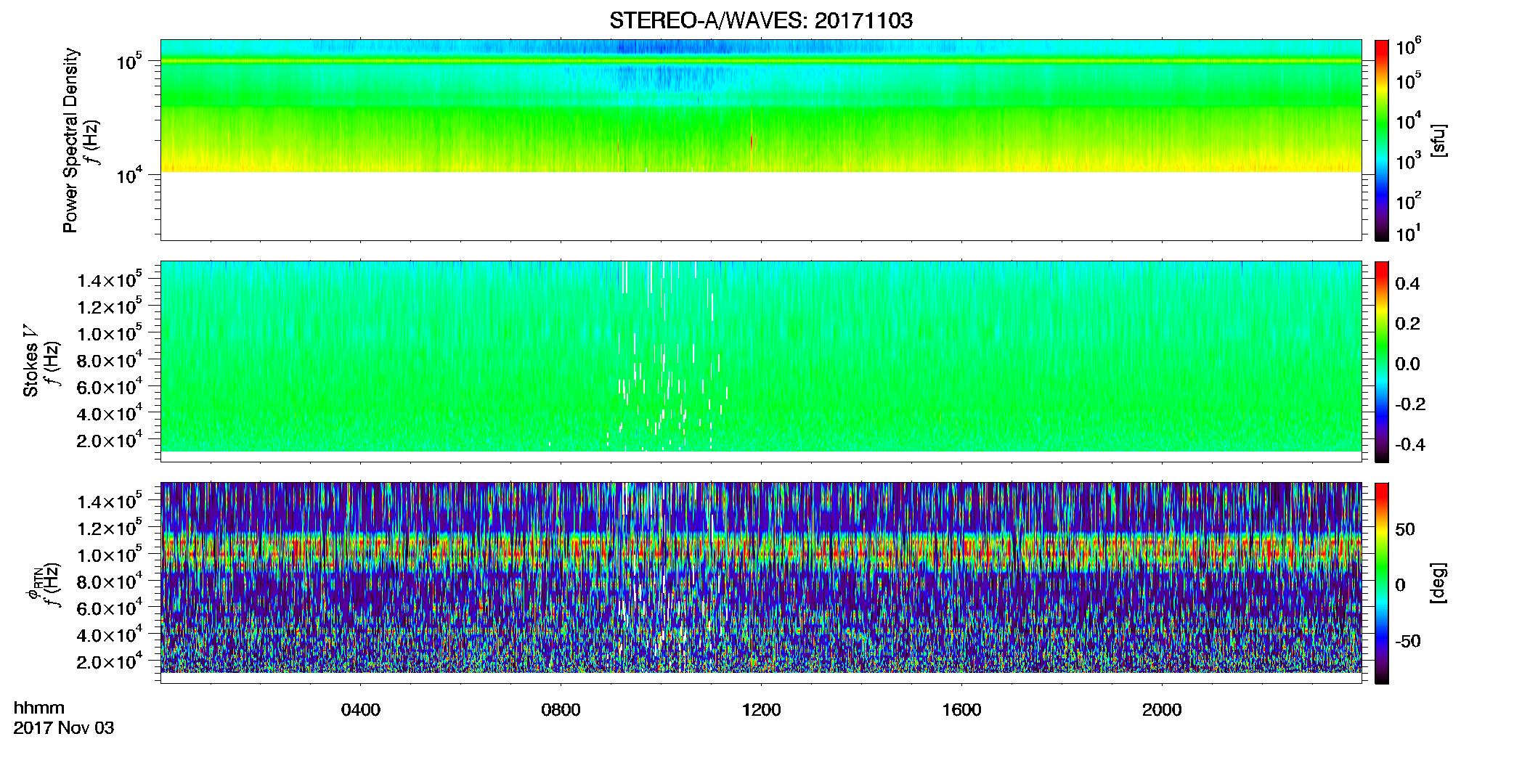The height and width of the screenshot is (784, 1522).
Task: Select the 0800 time tick label
Action: coord(561,710)
